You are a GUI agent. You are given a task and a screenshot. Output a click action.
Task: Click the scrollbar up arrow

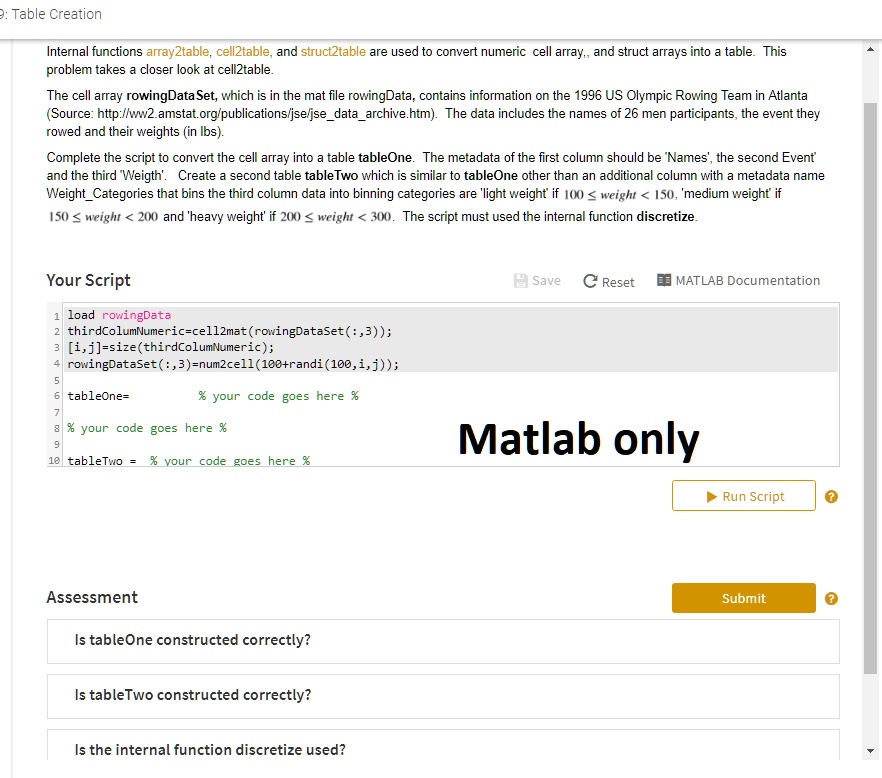coord(870,50)
